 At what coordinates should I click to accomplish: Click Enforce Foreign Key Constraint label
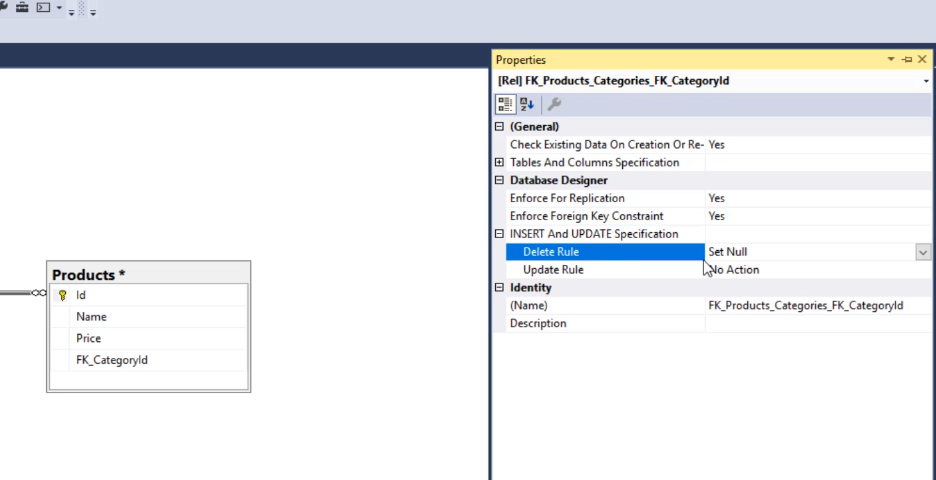tap(586, 216)
